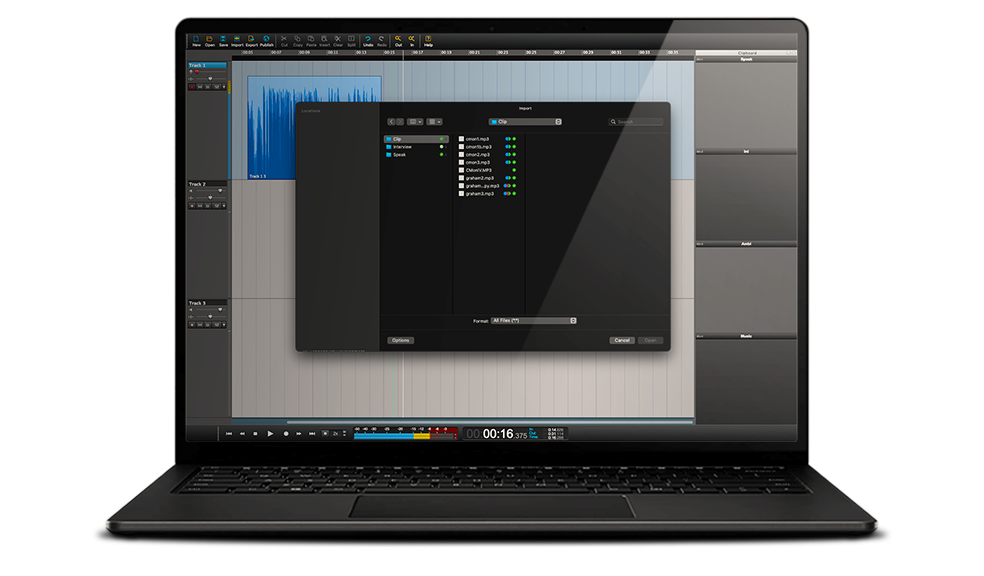Screen dimensions: 984x576
Task: Open the Clip folder path dropdown
Action: coord(525,122)
